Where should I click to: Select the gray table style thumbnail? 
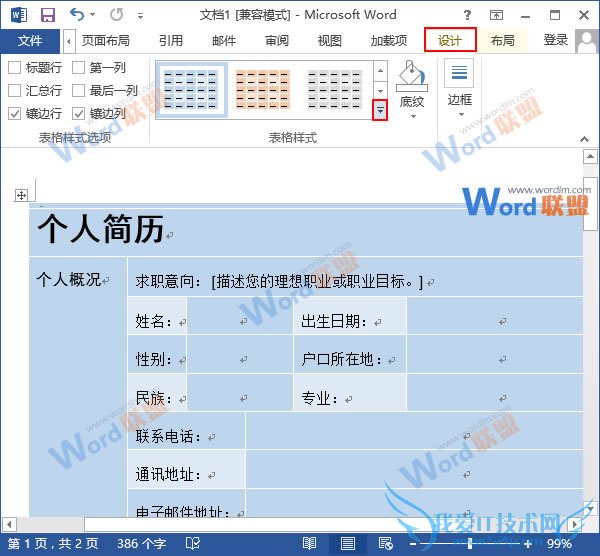pos(334,90)
